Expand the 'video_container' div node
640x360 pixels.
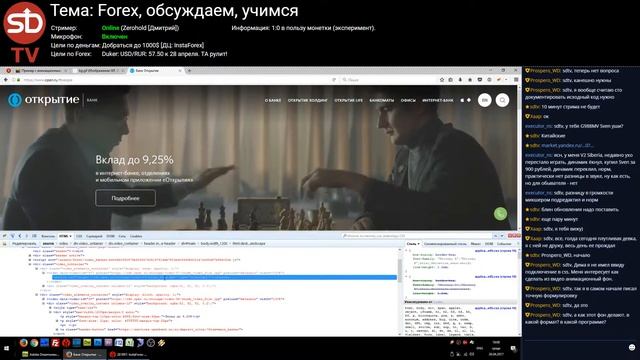click(30, 264)
